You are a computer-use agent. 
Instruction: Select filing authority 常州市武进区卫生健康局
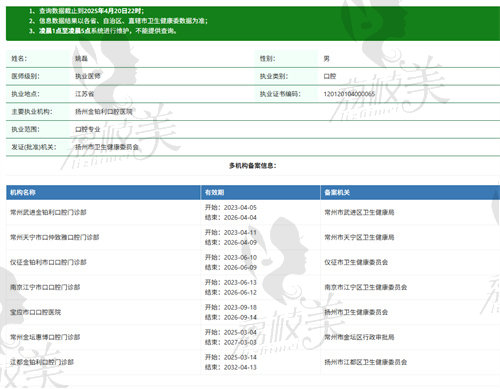click(x=359, y=212)
